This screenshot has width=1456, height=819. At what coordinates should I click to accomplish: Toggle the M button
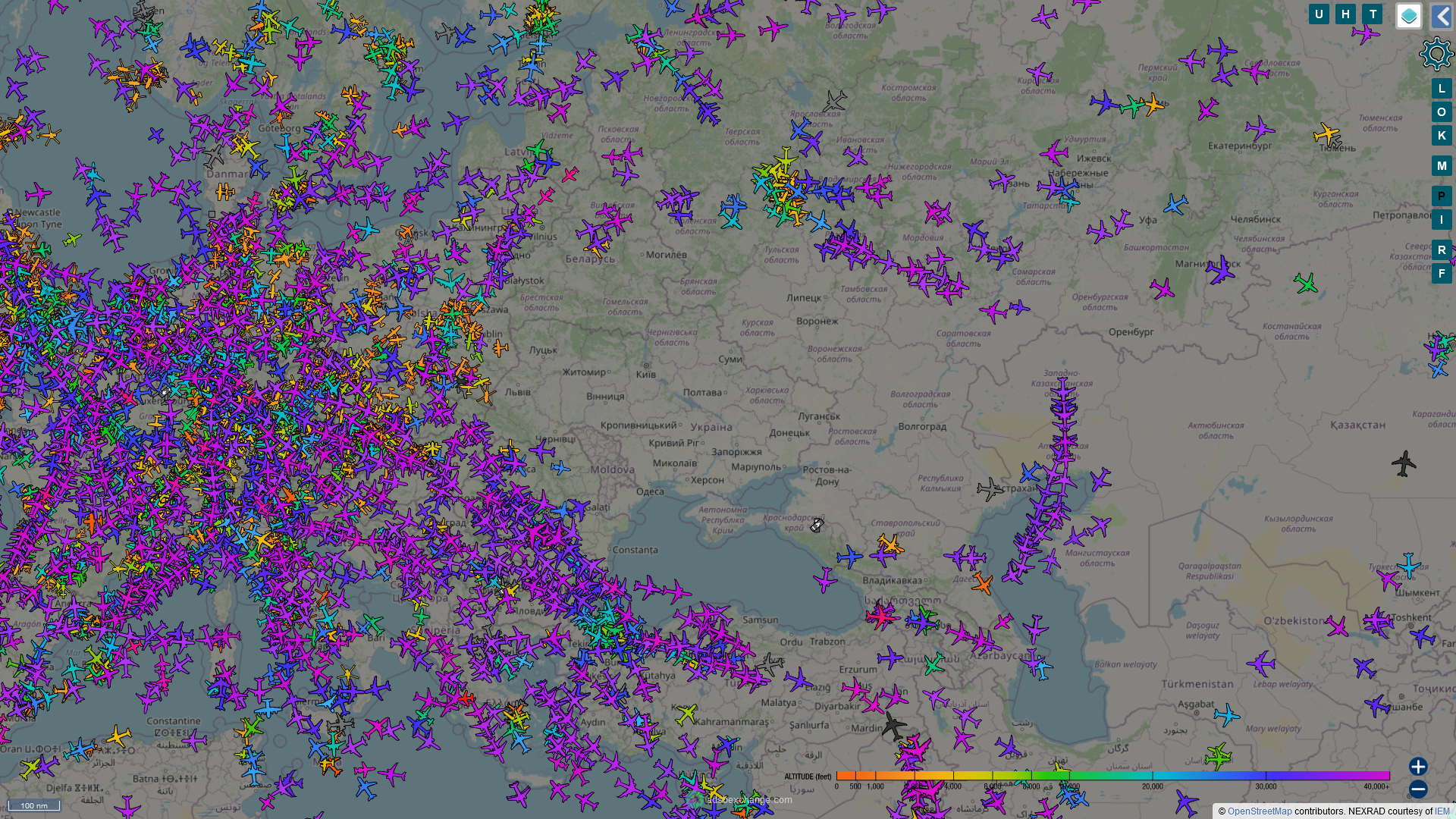[x=1442, y=166]
